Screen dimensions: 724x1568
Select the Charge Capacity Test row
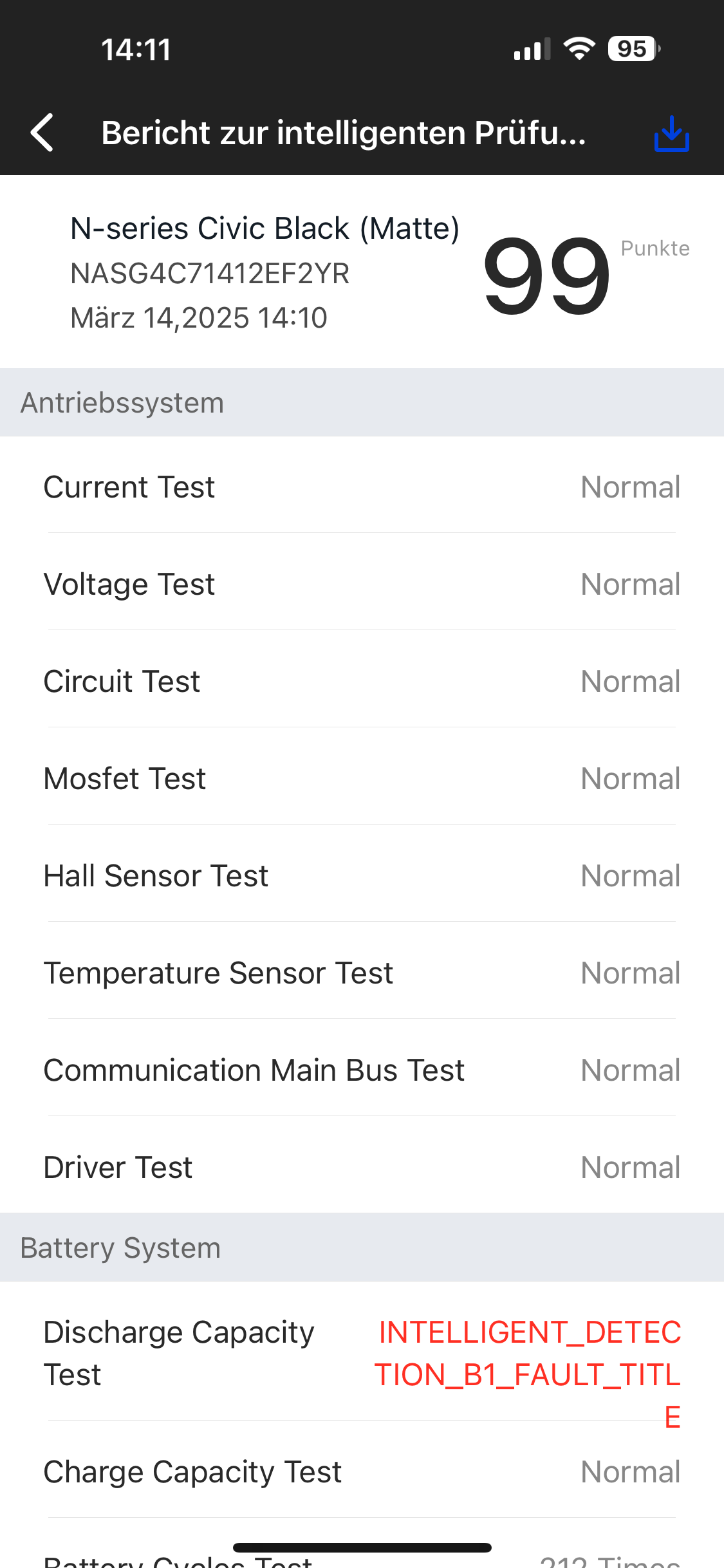pos(362,1471)
